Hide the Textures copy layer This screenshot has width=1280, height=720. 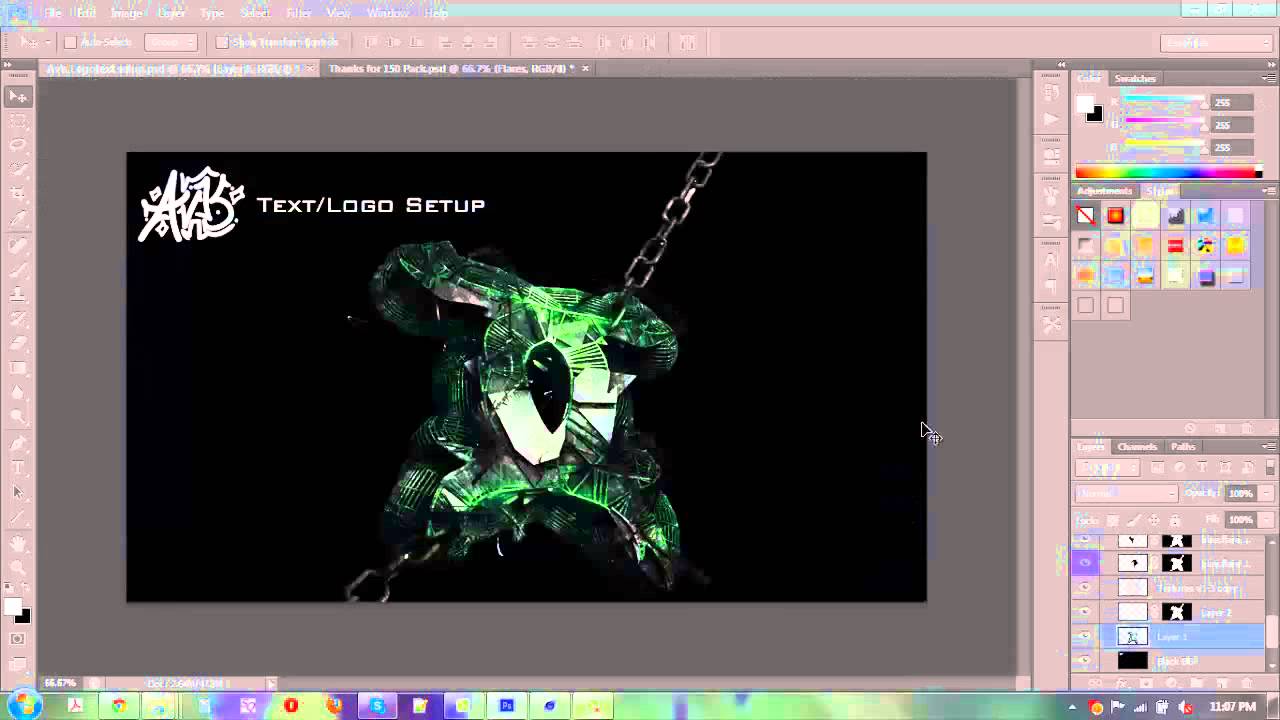pos(1085,589)
